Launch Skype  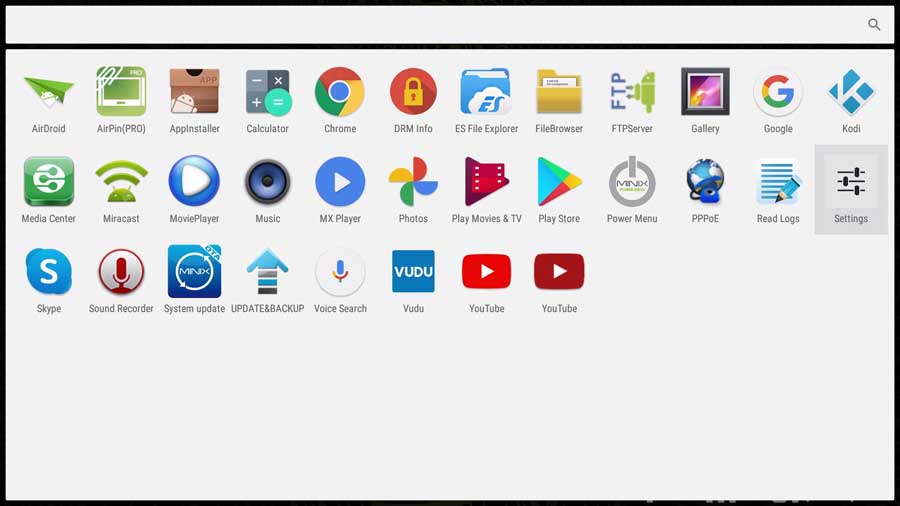(49, 271)
